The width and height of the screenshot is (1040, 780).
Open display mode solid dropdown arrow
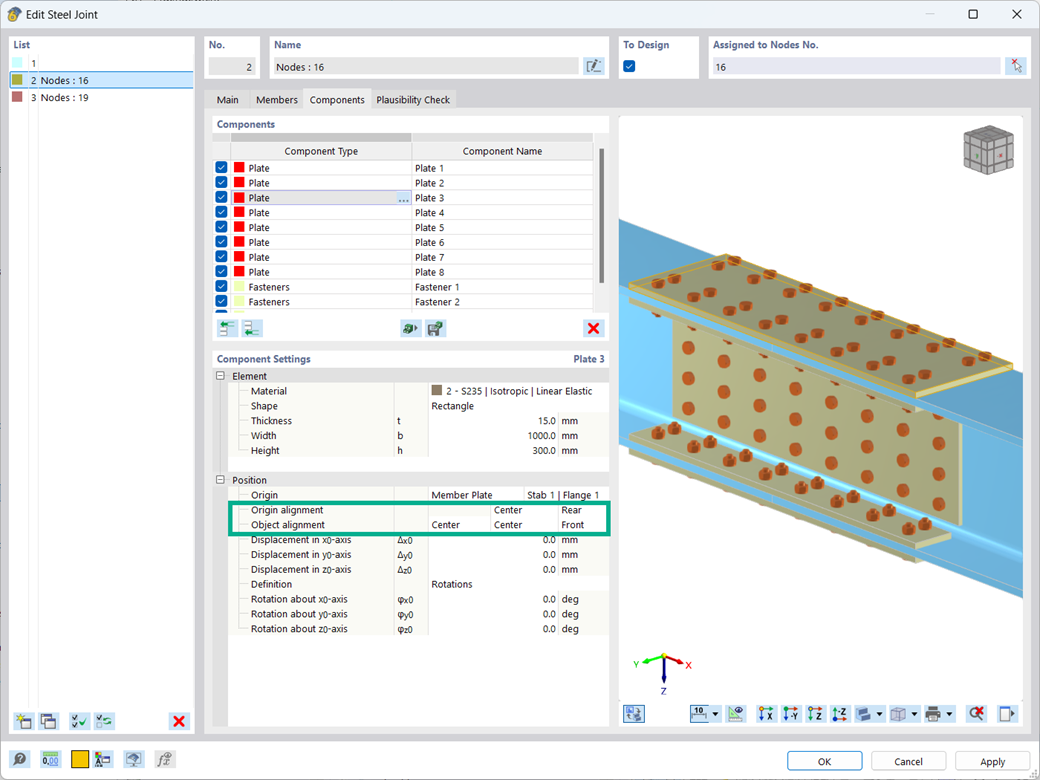click(879, 714)
